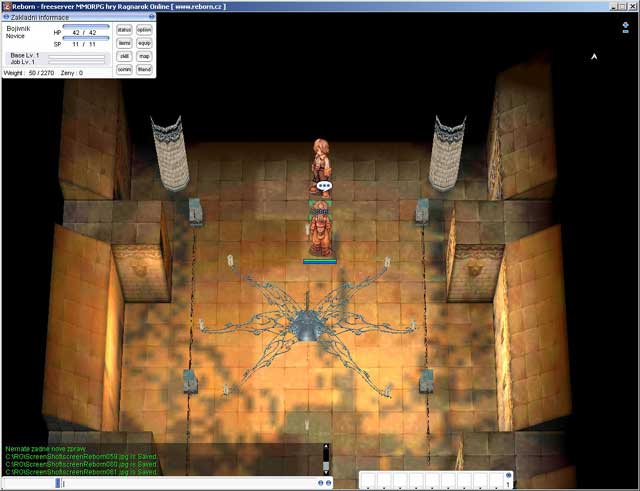Open the status window button
Viewport: 640px width, 491px height.
(124, 30)
